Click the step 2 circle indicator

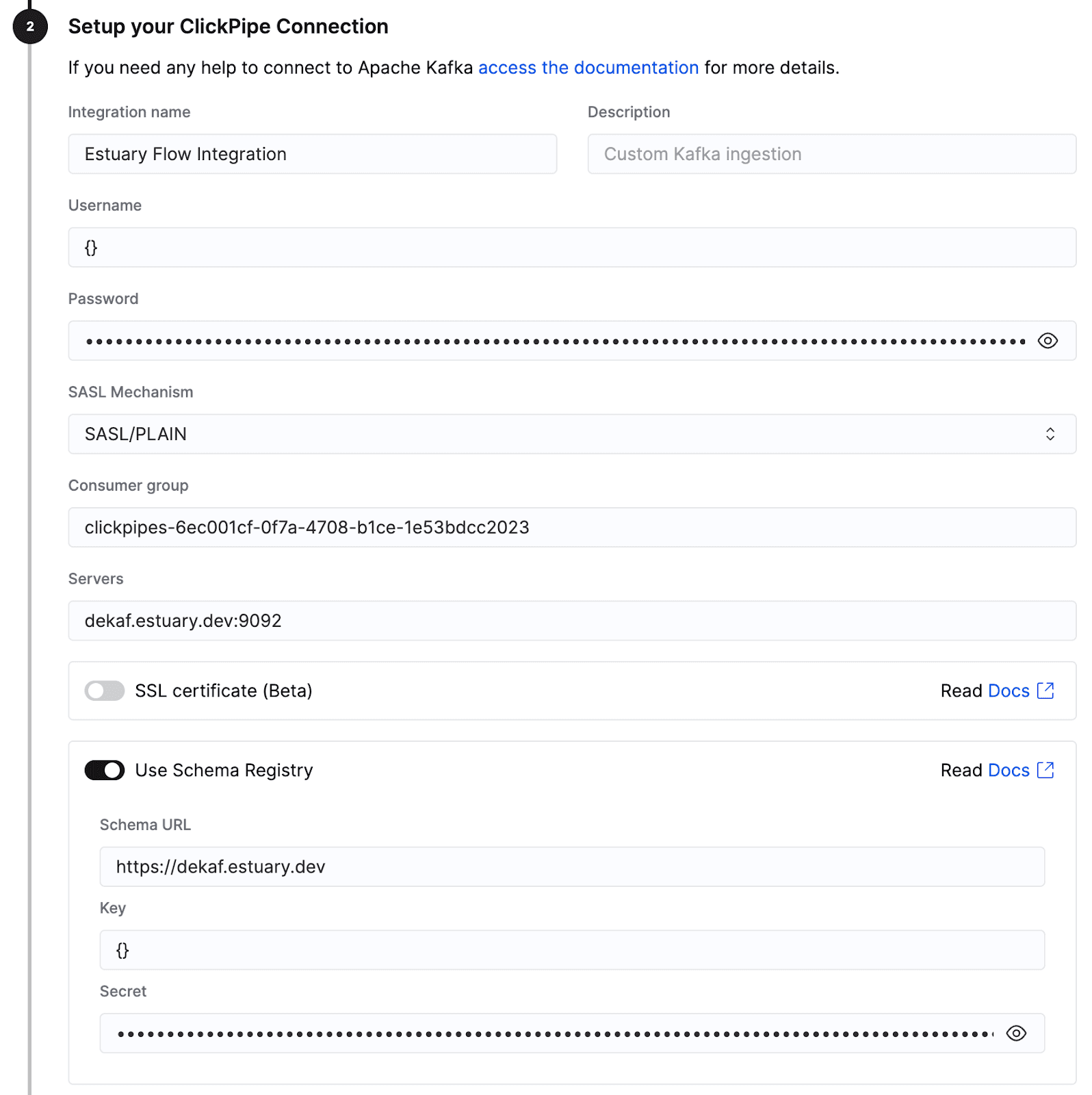[30, 27]
